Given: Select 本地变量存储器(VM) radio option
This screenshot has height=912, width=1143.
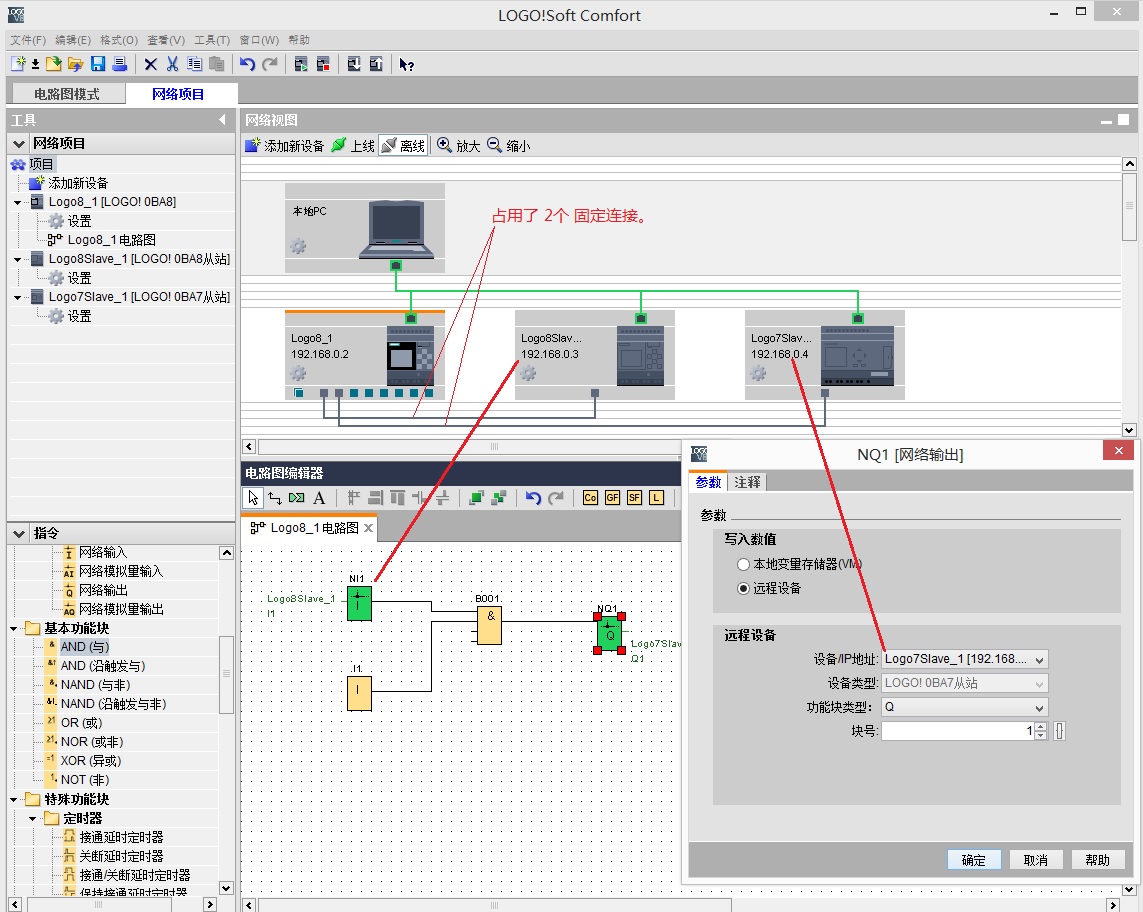Looking at the screenshot, I should point(744,564).
